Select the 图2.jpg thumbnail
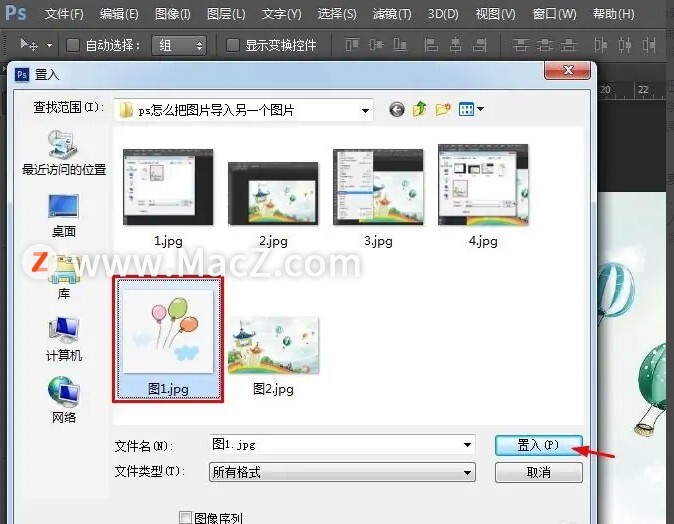The width and height of the screenshot is (674, 524). (273, 346)
